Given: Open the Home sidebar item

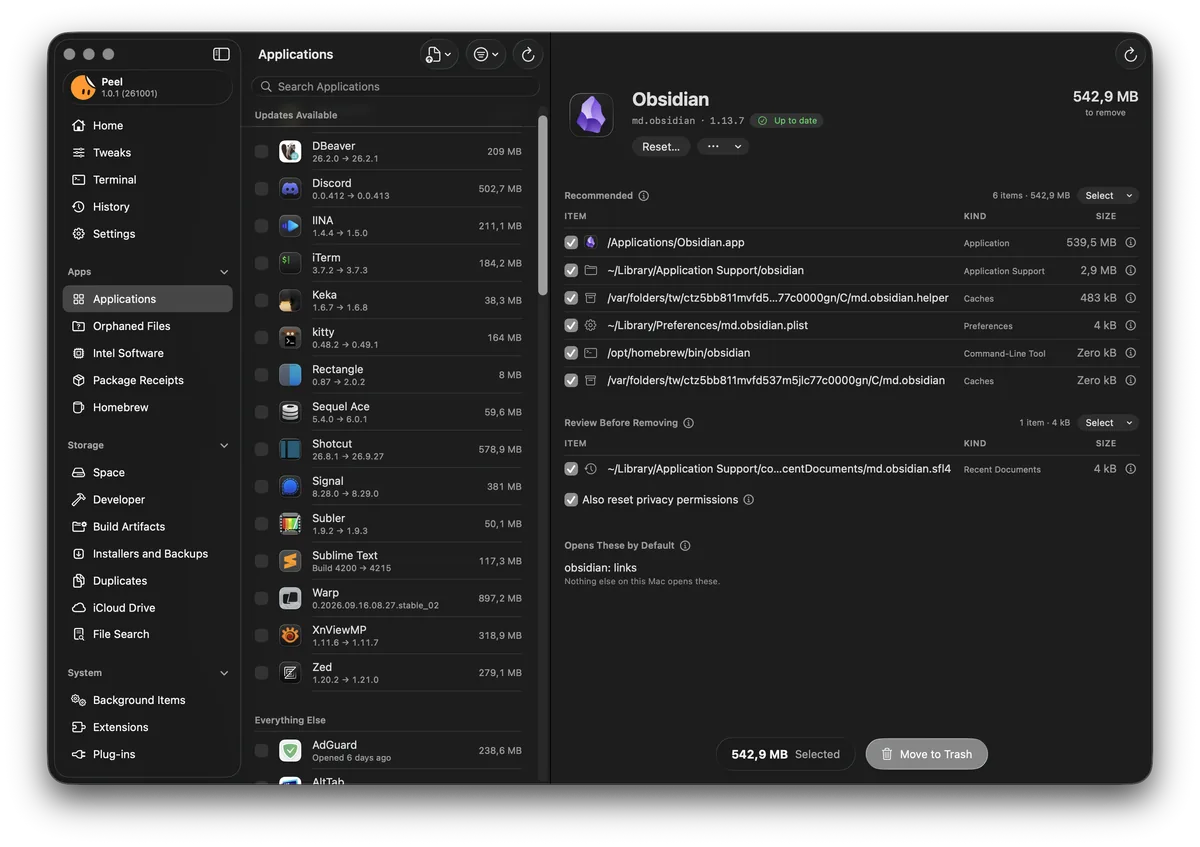Looking at the screenshot, I should pyautogui.click(x=147, y=126).
